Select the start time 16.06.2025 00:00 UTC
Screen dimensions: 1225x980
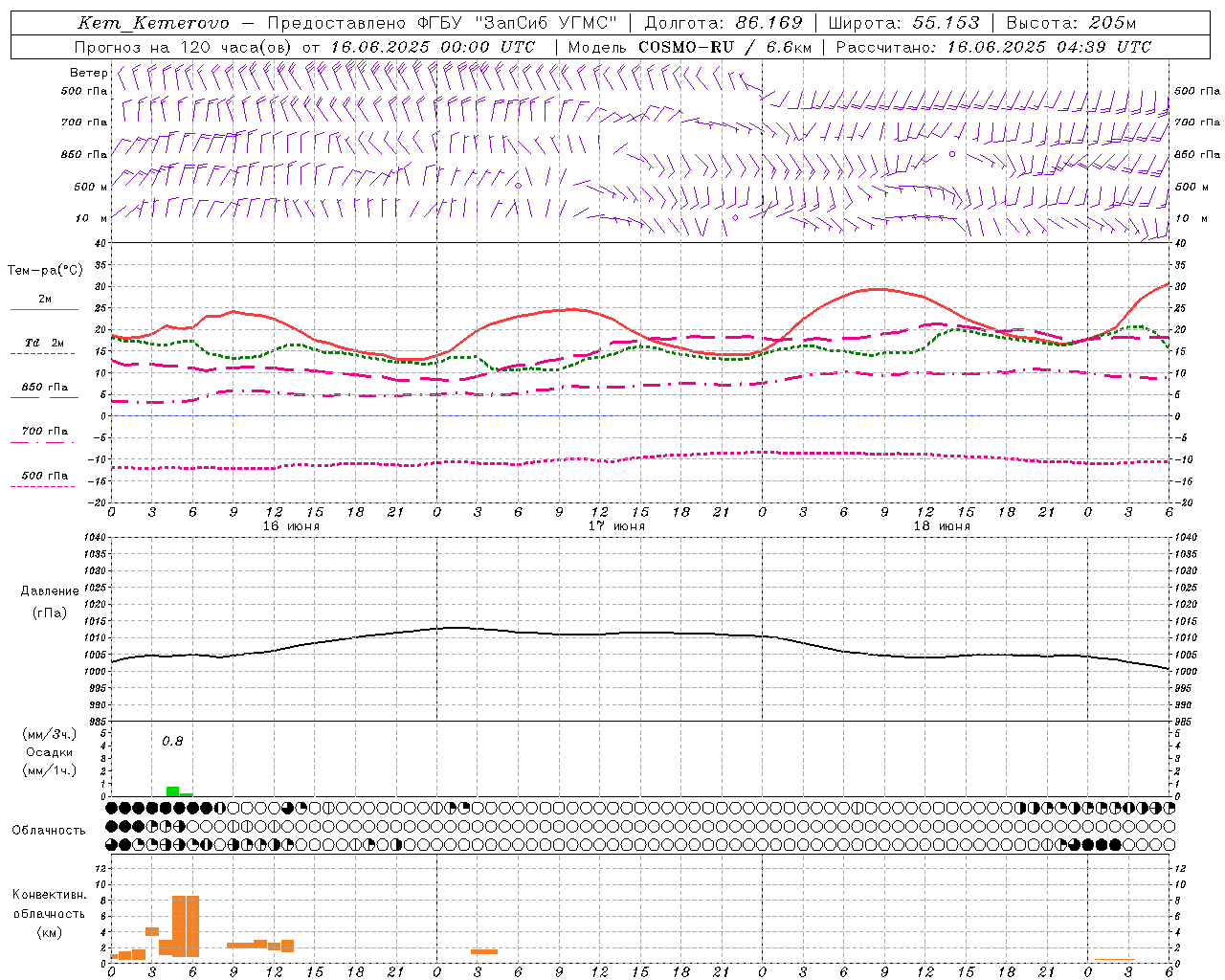point(433,47)
